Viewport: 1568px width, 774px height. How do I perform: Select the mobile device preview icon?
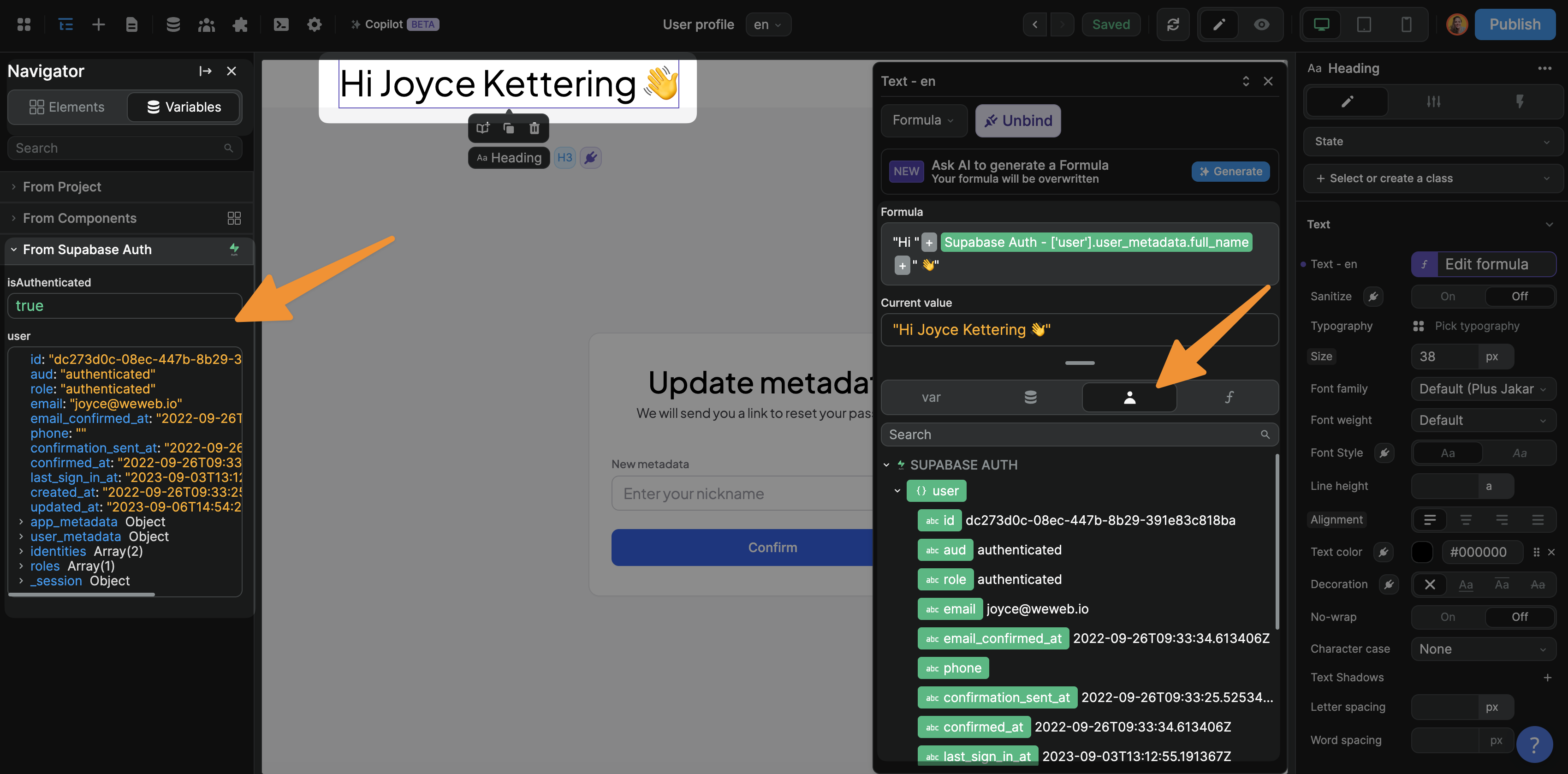[1406, 24]
